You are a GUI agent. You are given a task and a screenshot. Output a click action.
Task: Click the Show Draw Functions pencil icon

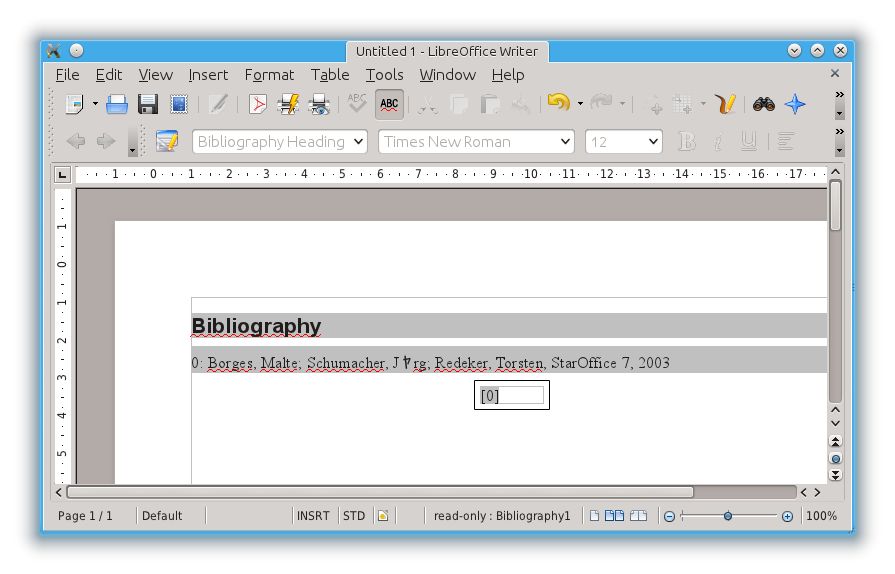[727, 104]
